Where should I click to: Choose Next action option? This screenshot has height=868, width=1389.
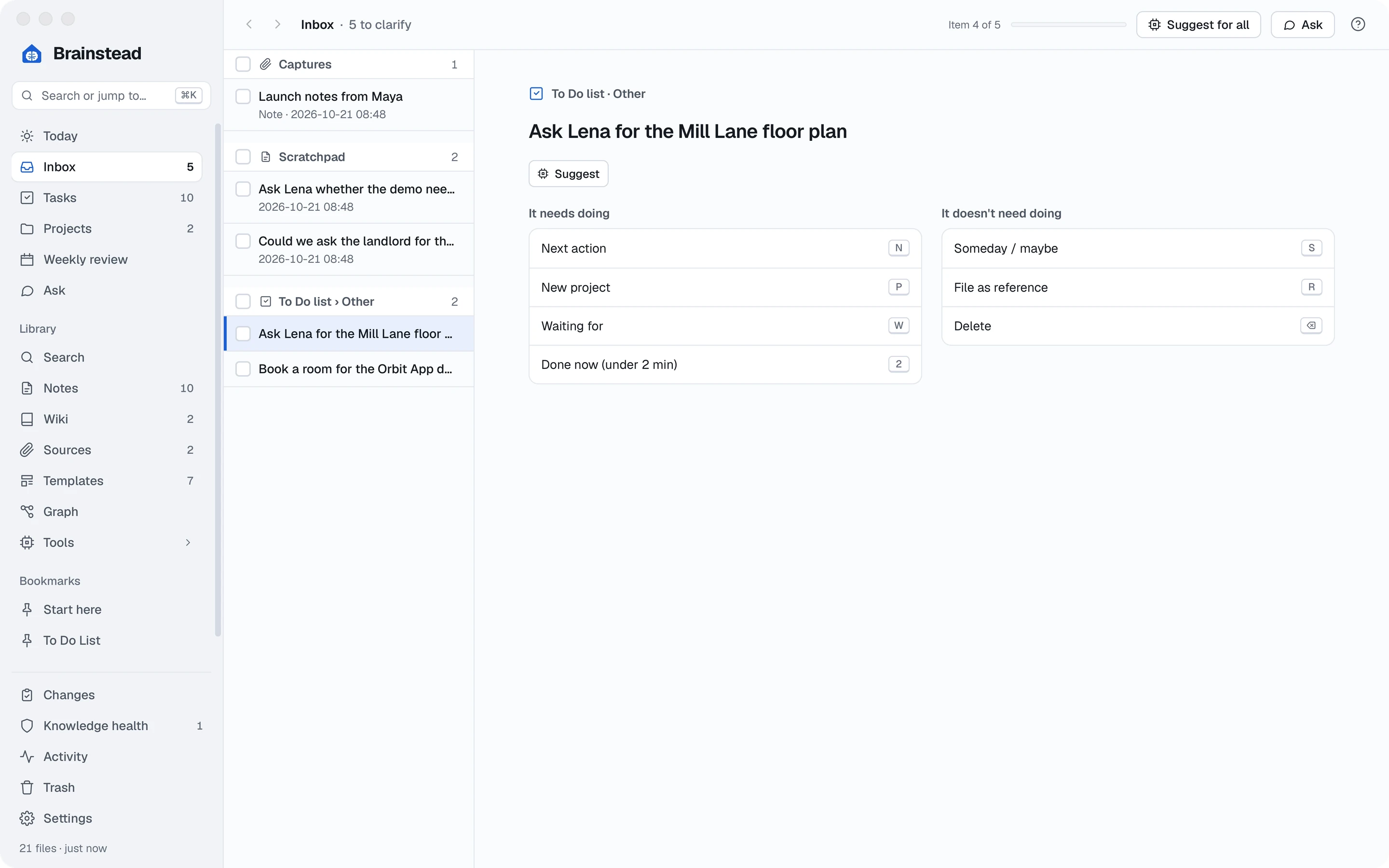(725, 248)
